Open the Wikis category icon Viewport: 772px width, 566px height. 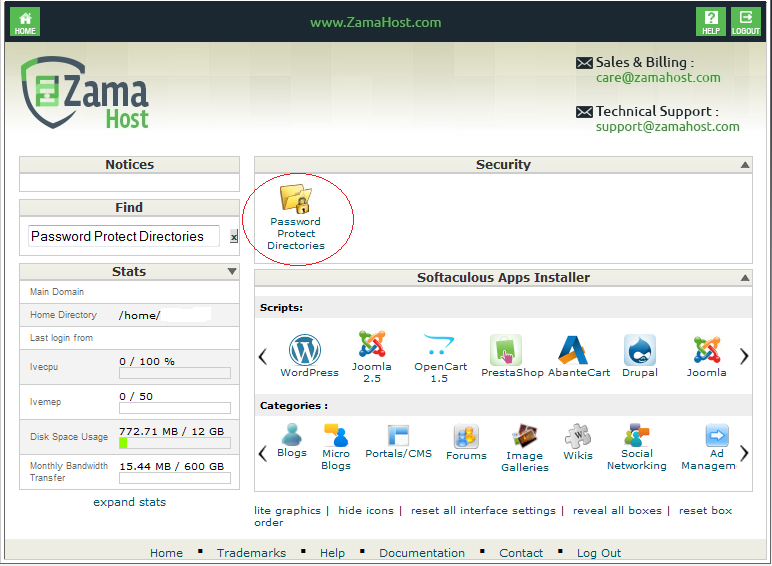click(x=578, y=436)
